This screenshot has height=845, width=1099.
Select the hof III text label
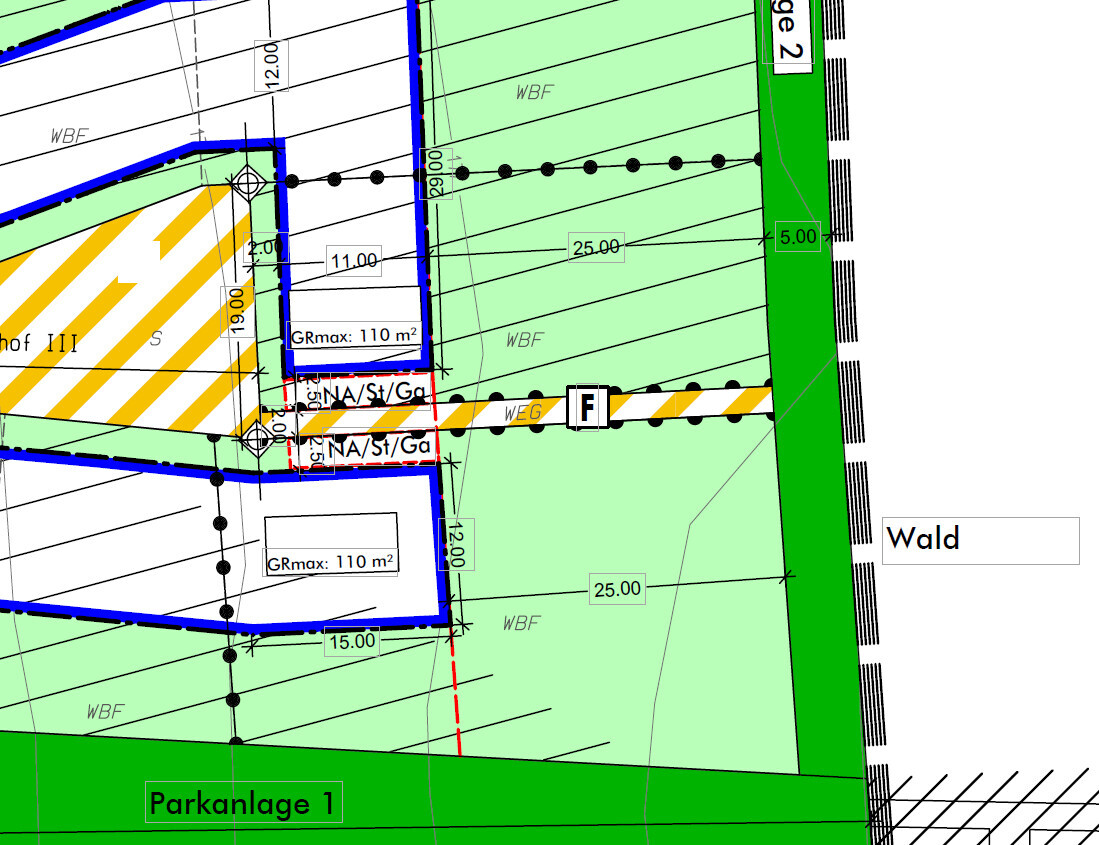38,343
